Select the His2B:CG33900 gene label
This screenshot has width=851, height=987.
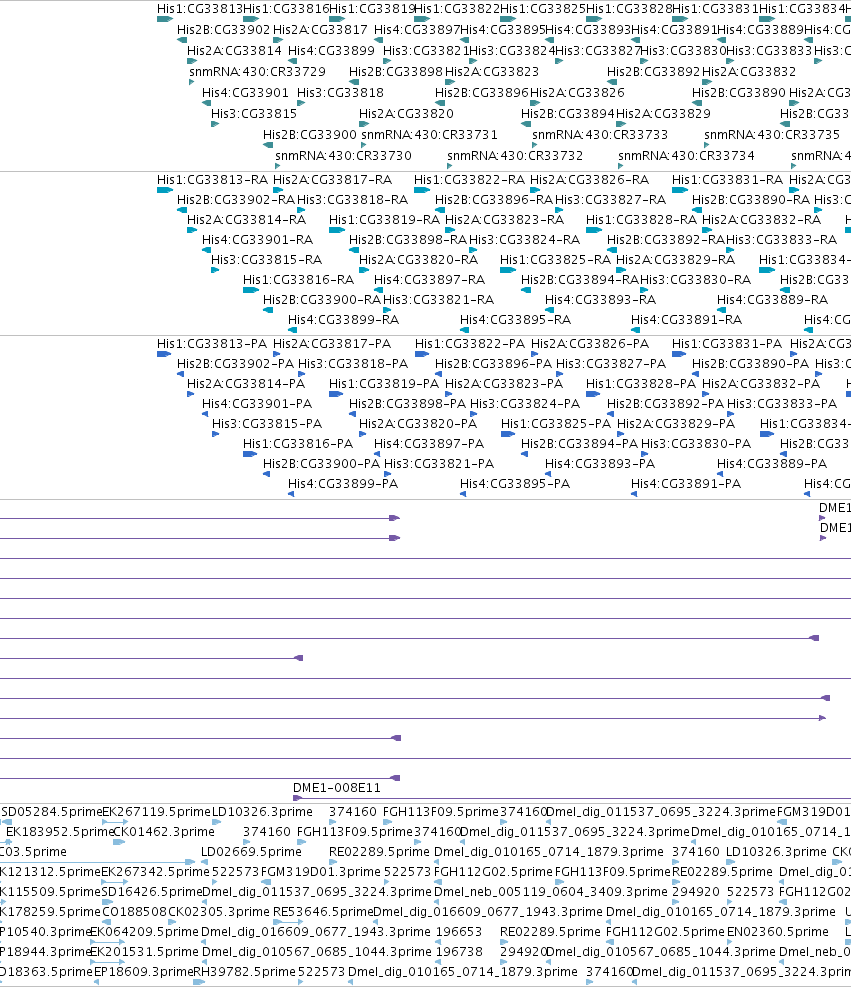point(310,134)
